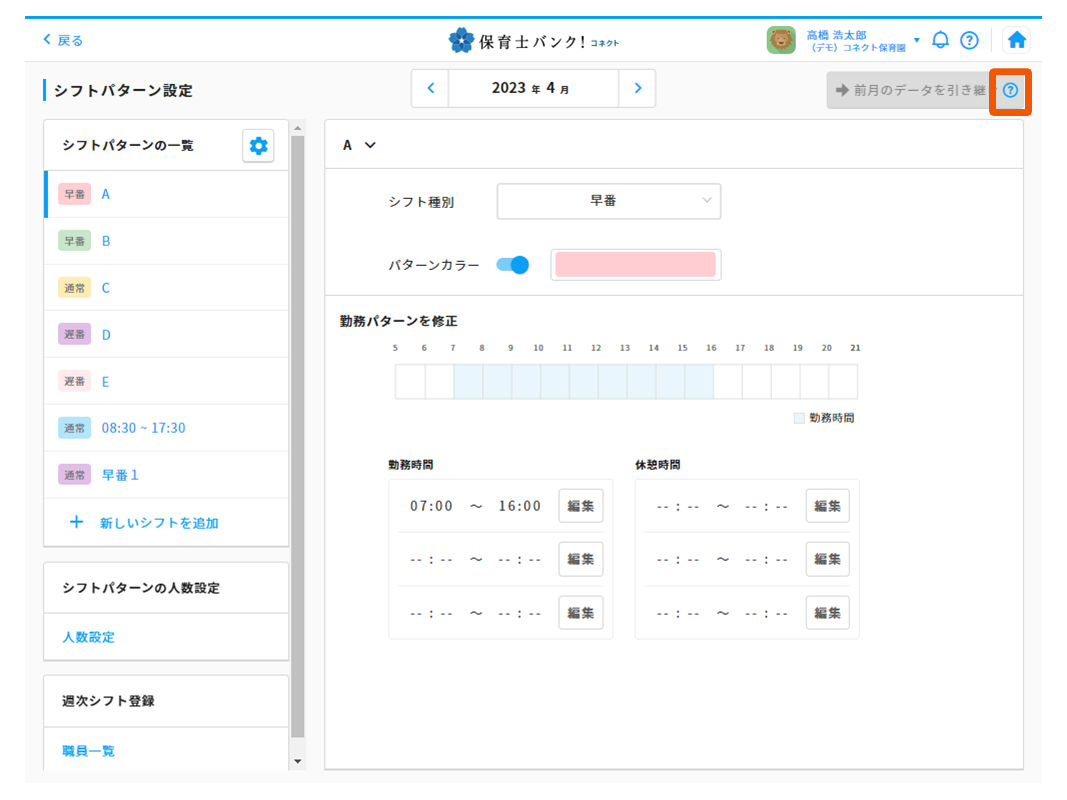1067x800 pixels.
Task: Click the home icon in the header
Action: (1017, 40)
